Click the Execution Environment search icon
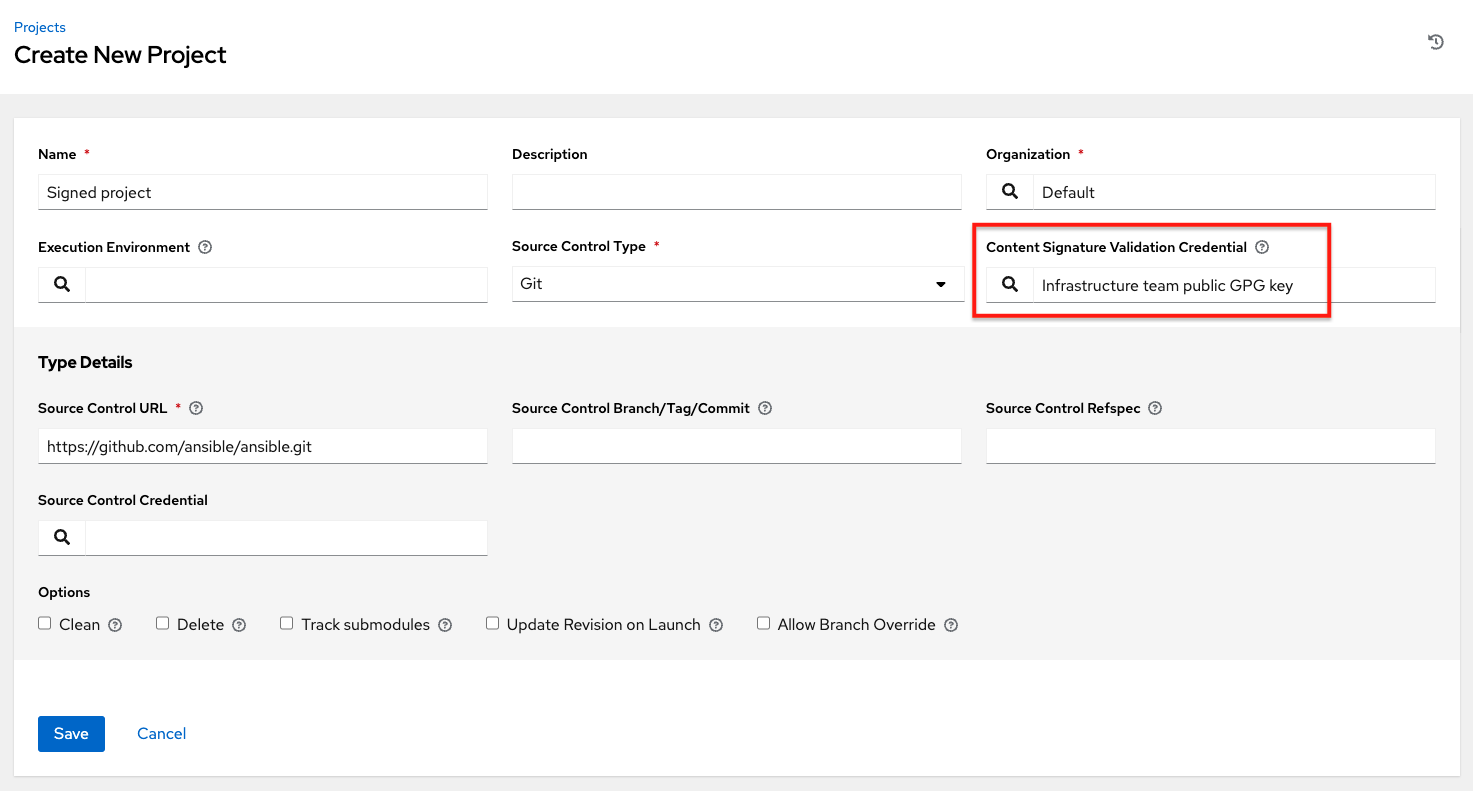 (x=61, y=284)
